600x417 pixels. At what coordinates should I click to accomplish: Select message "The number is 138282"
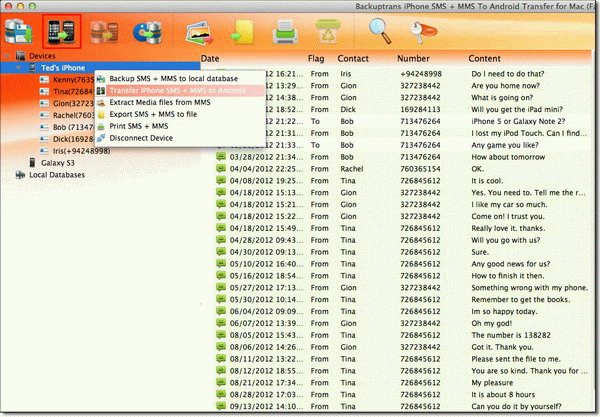click(x=511, y=335)
